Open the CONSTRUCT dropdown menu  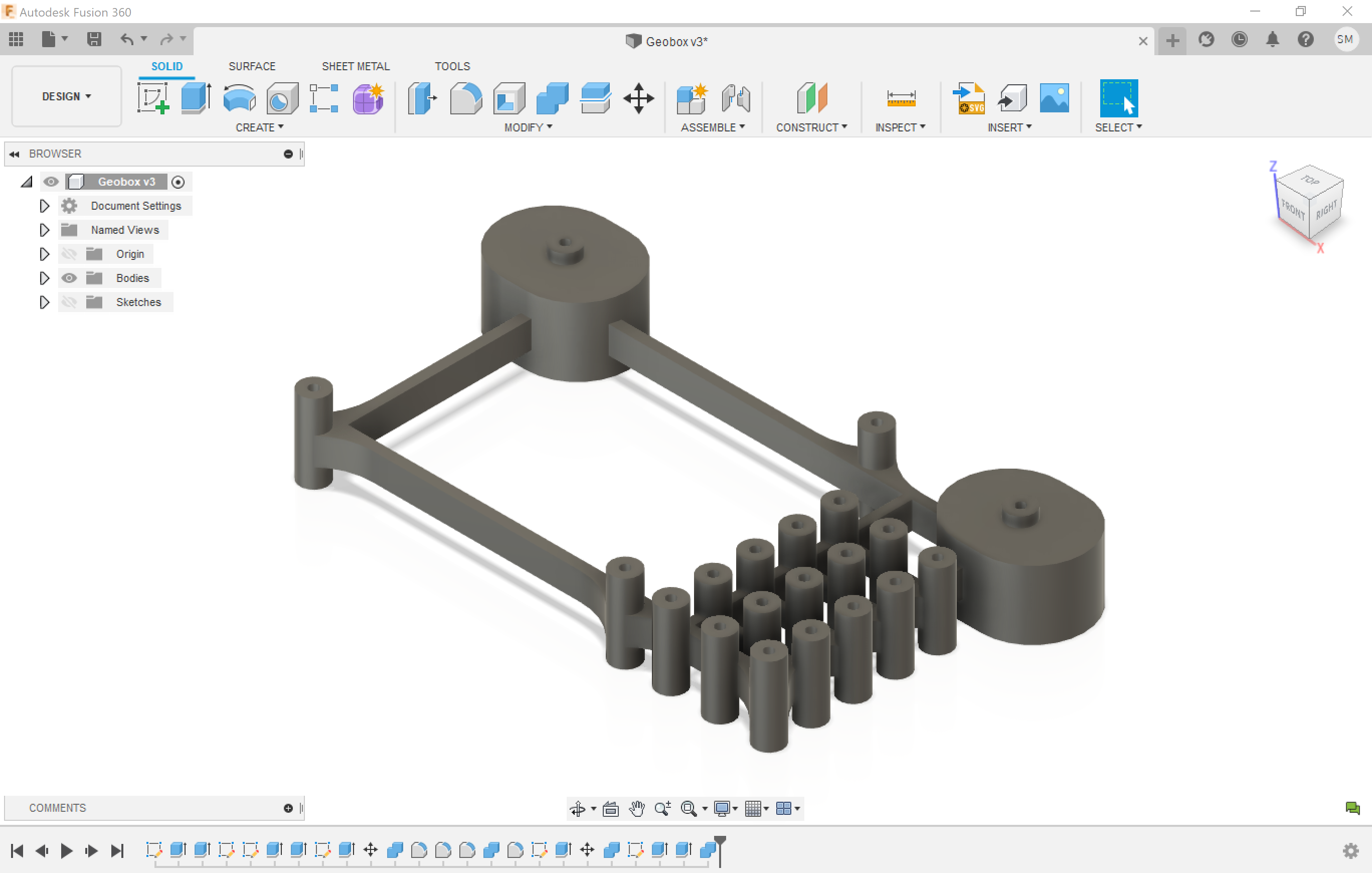(x=811, y=128)
